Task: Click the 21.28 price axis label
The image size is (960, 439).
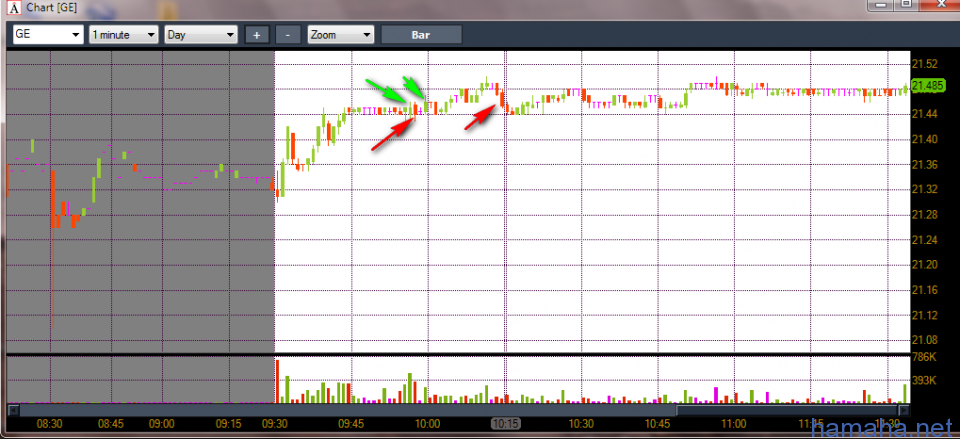Action: point(925,214)
